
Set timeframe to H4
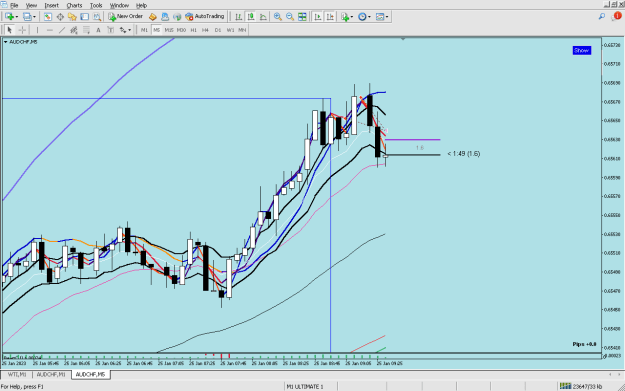tap(206, 30)
